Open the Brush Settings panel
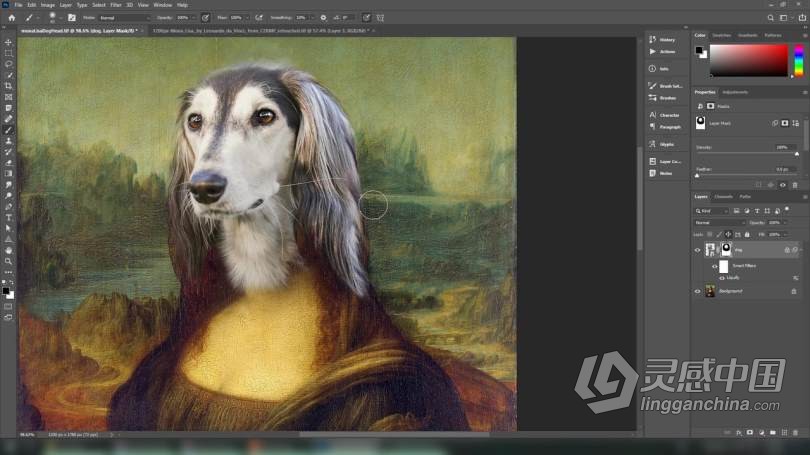 665,86
